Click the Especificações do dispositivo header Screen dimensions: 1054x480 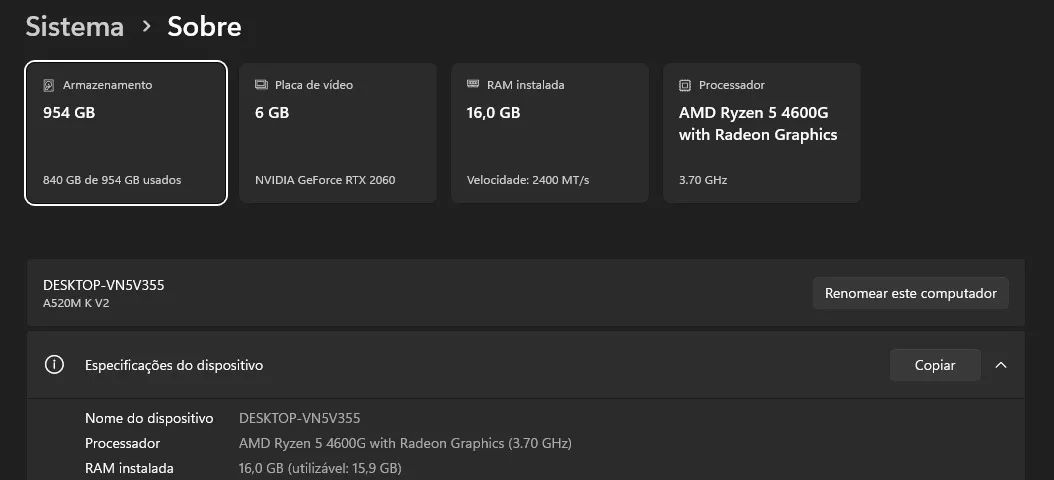[x=526, y=365]
